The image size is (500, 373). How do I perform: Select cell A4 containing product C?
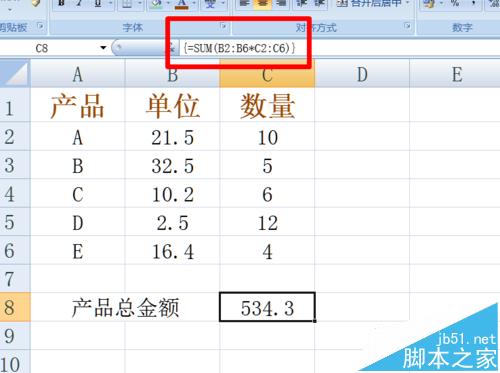coord(78,194)
